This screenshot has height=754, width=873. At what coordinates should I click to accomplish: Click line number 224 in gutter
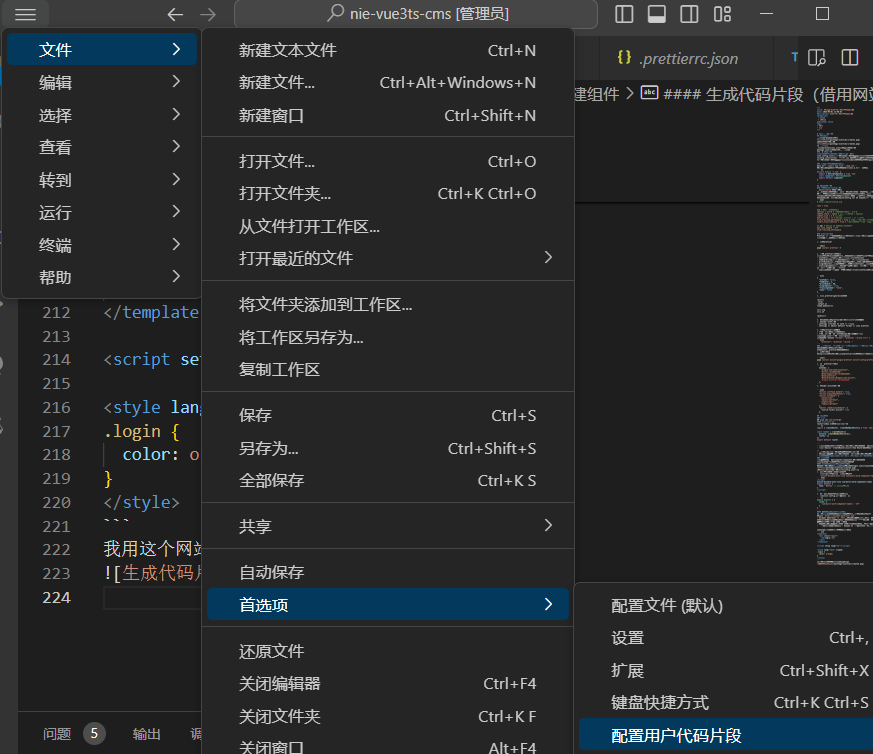point(56,598)
